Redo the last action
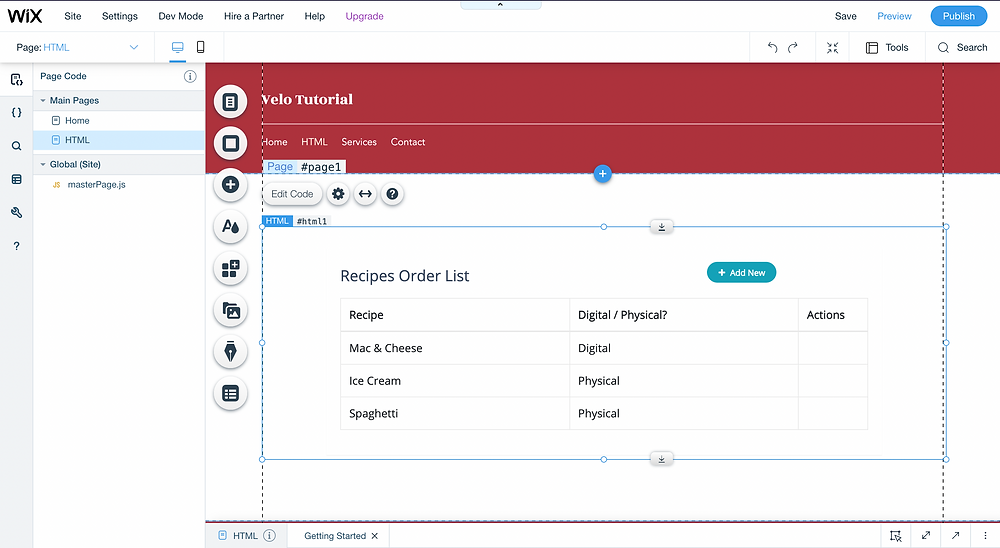1000x548 pixels. coord(793,47)
